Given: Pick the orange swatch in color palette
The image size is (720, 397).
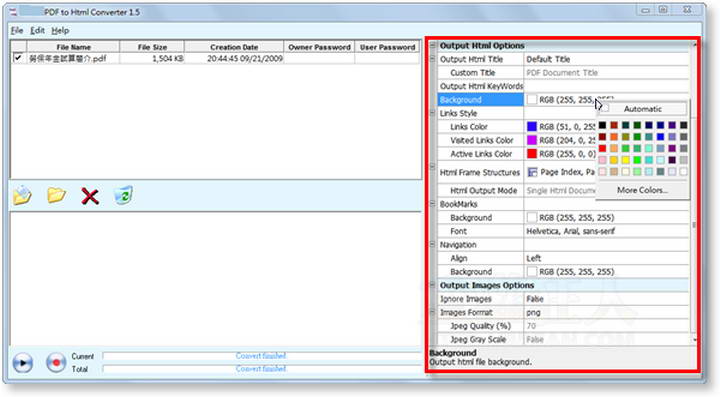Looking at the screenshot, I should (614, 137).
